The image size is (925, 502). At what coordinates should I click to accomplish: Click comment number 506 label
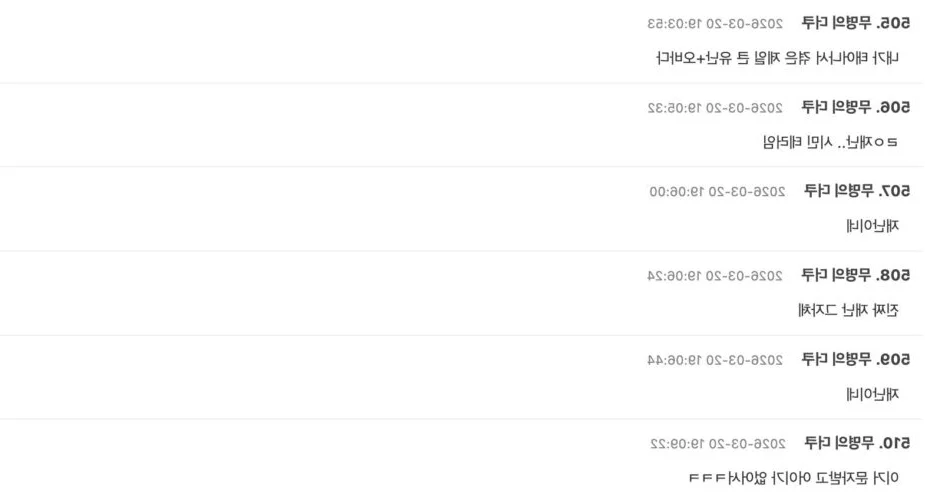pyautogui.click(x=893, y=107)
